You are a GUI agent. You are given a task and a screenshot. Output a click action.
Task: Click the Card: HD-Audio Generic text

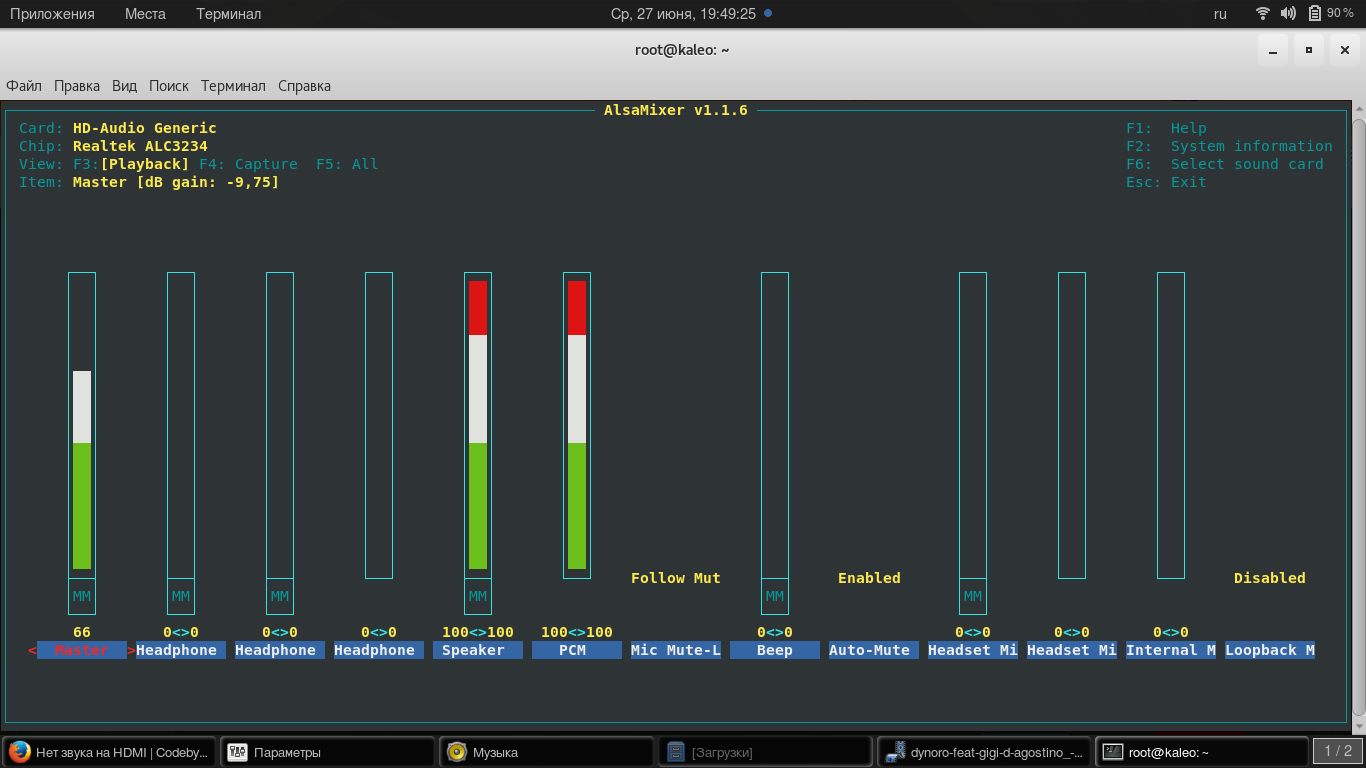coord(118,128)
